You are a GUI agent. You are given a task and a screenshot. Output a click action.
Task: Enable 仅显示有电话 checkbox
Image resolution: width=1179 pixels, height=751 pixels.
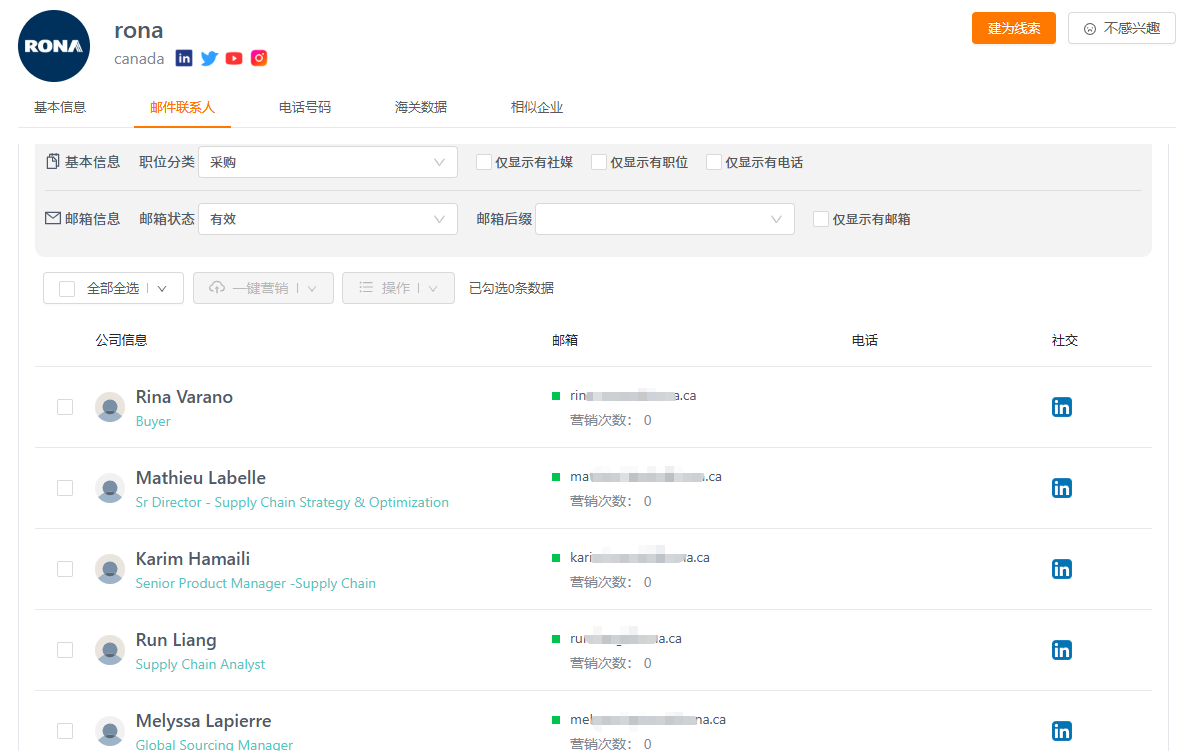coord(714,162)
